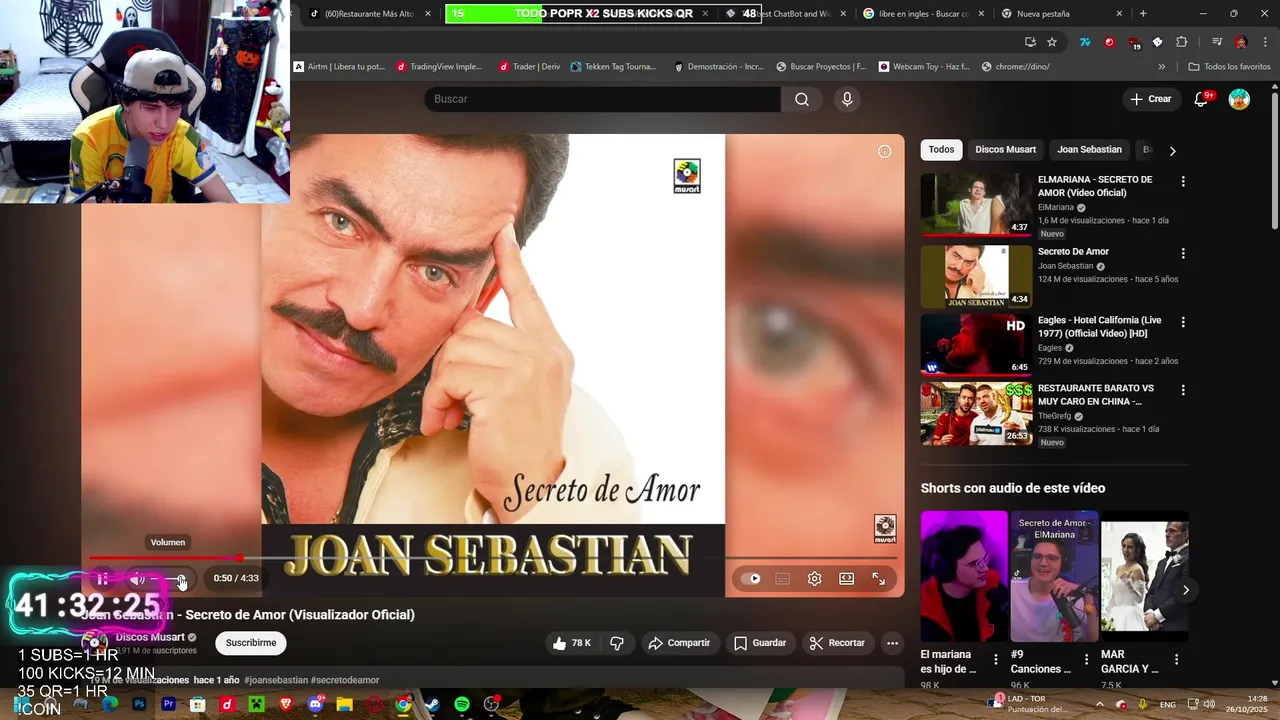This screenshot has height=720, width=1280.
Task: Open the Discos Musart channel link
Action: (x=150, y=637)
